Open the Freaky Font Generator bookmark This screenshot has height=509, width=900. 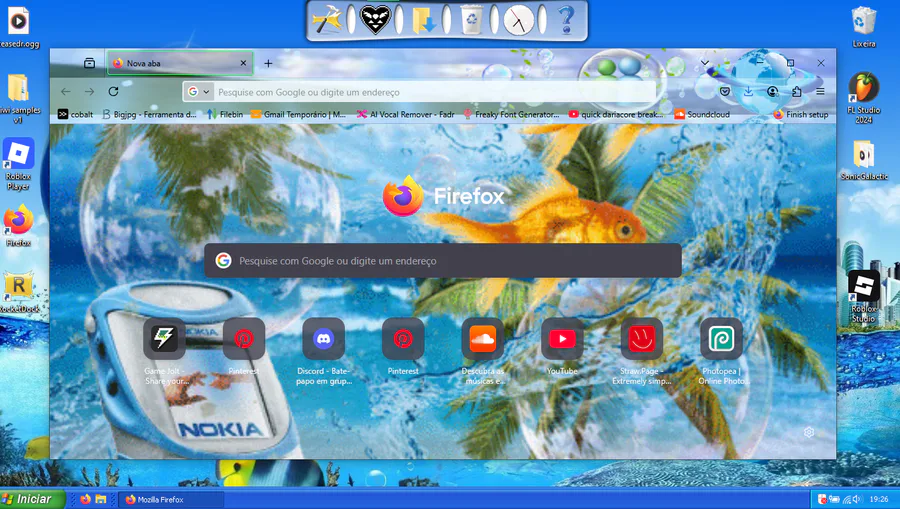pyautogui.click(x=511, y=114)
